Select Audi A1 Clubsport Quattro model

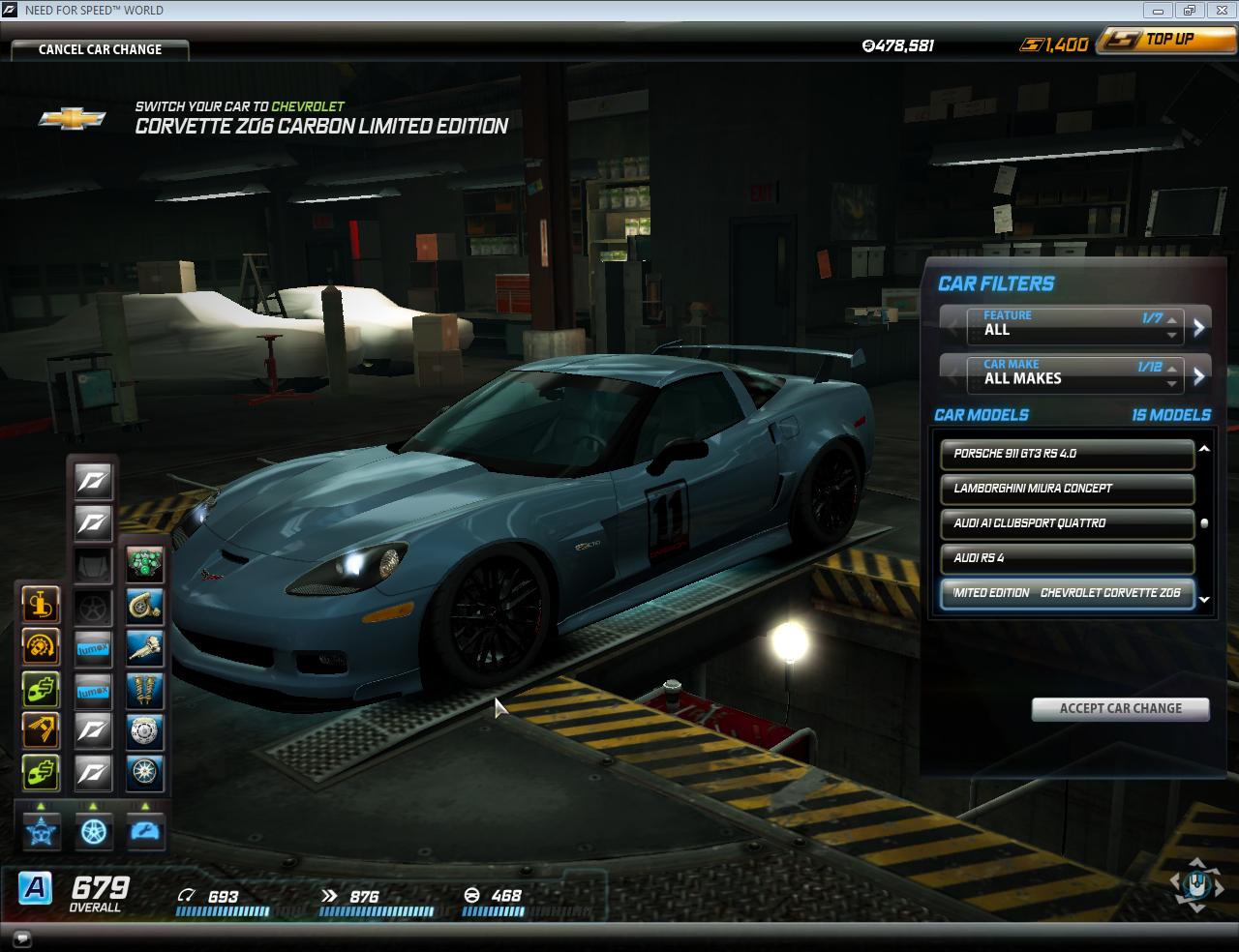pos(1068,523)
